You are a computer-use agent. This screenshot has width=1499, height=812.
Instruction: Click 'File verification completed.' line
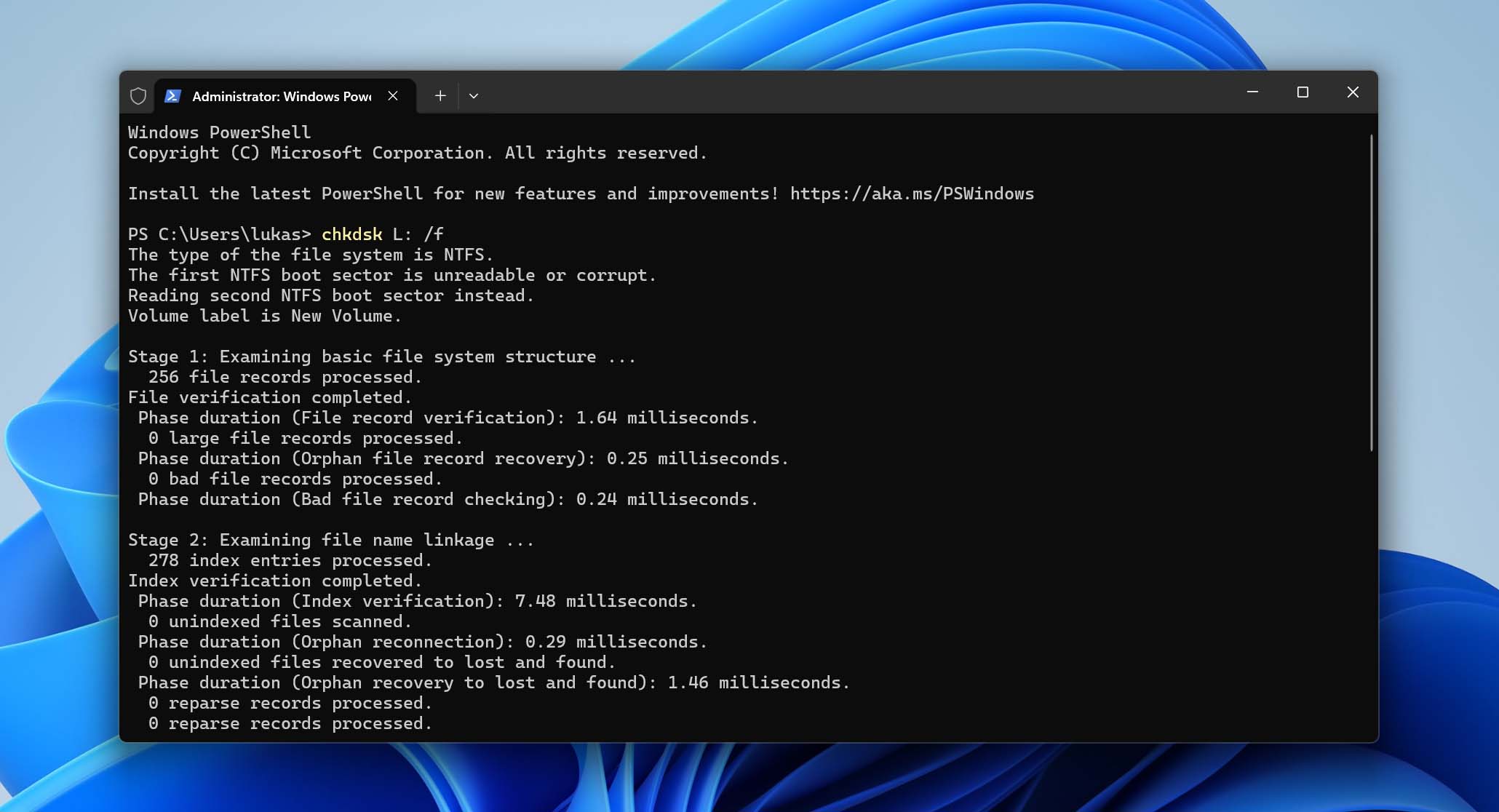point(270,397)
